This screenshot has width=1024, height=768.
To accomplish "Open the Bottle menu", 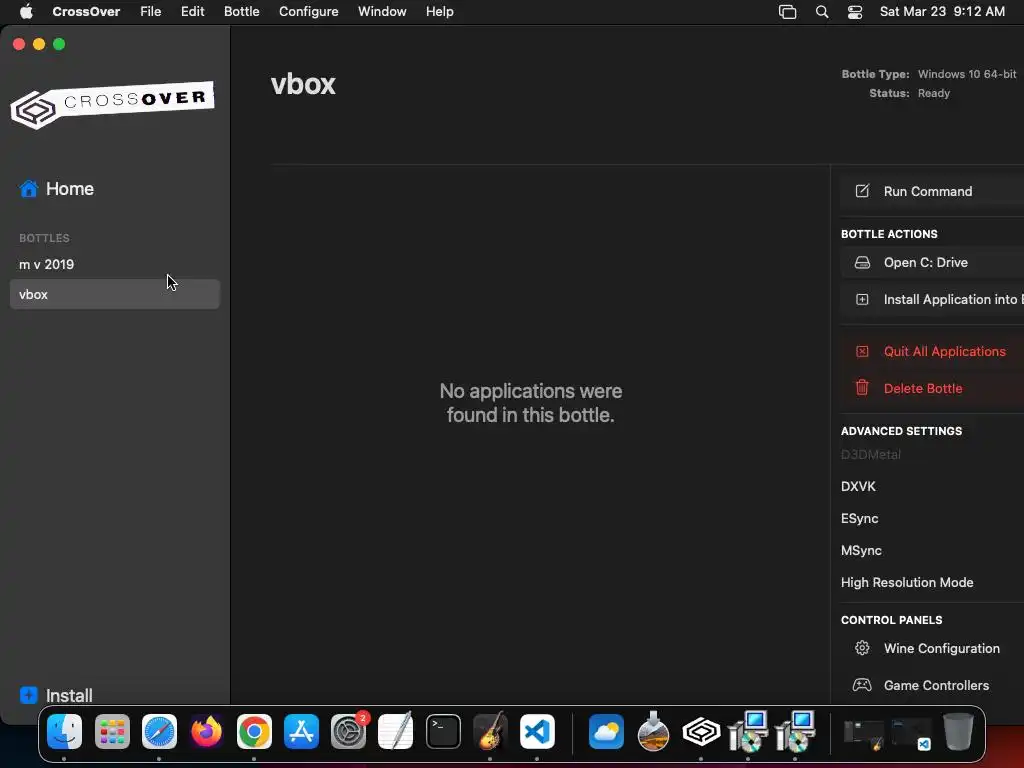I will (x=242, y=11).
